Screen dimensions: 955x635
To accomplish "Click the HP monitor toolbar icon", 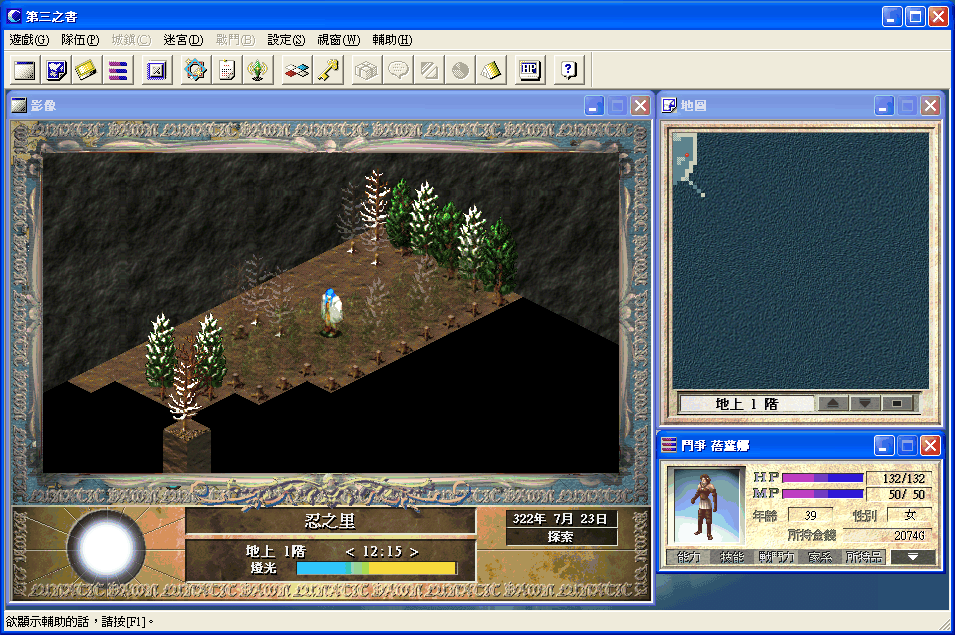I will [x=530, y=70].
